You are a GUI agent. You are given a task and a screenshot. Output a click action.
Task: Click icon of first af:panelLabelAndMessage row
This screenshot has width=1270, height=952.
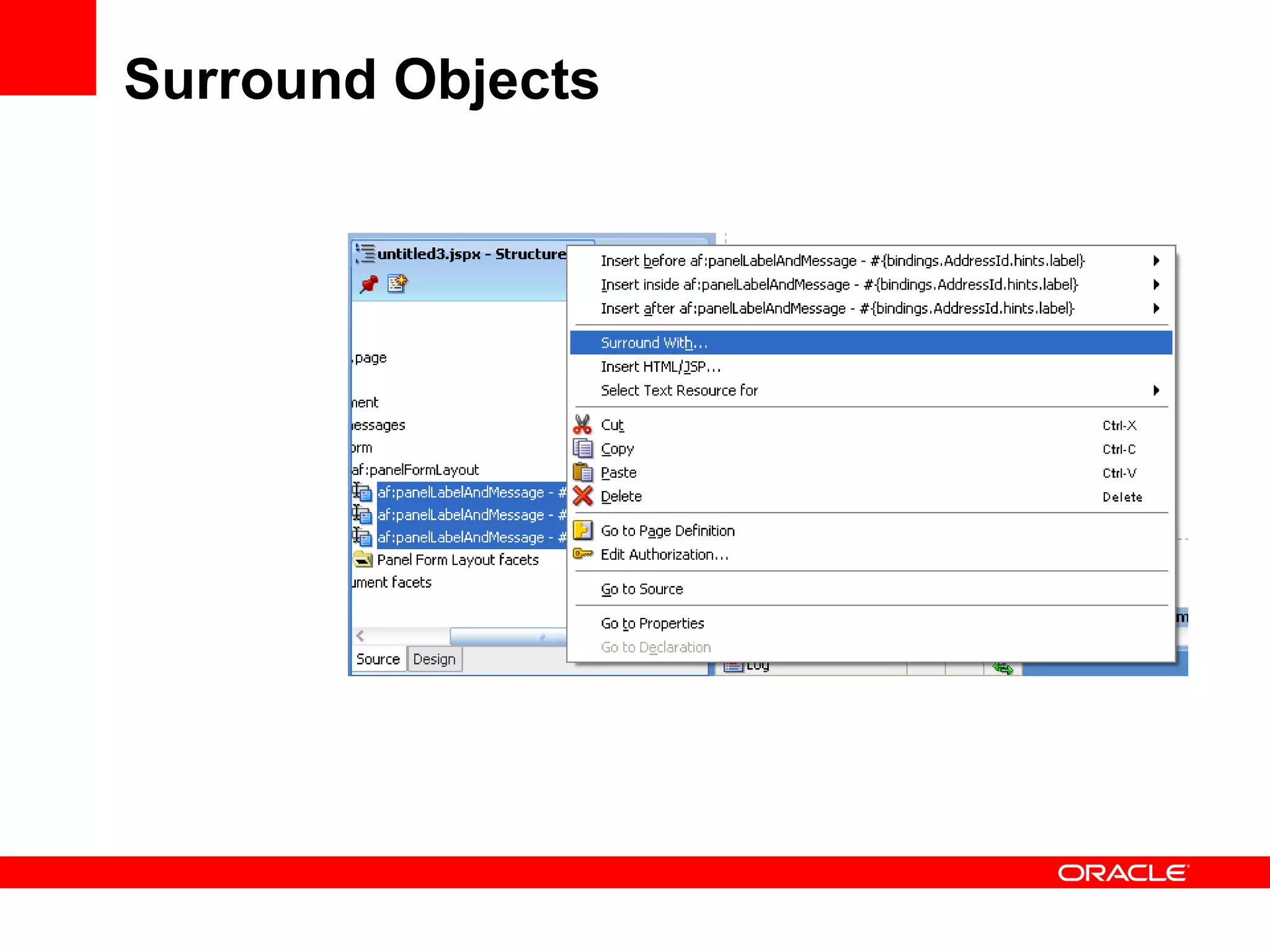[x=363, y=492]
